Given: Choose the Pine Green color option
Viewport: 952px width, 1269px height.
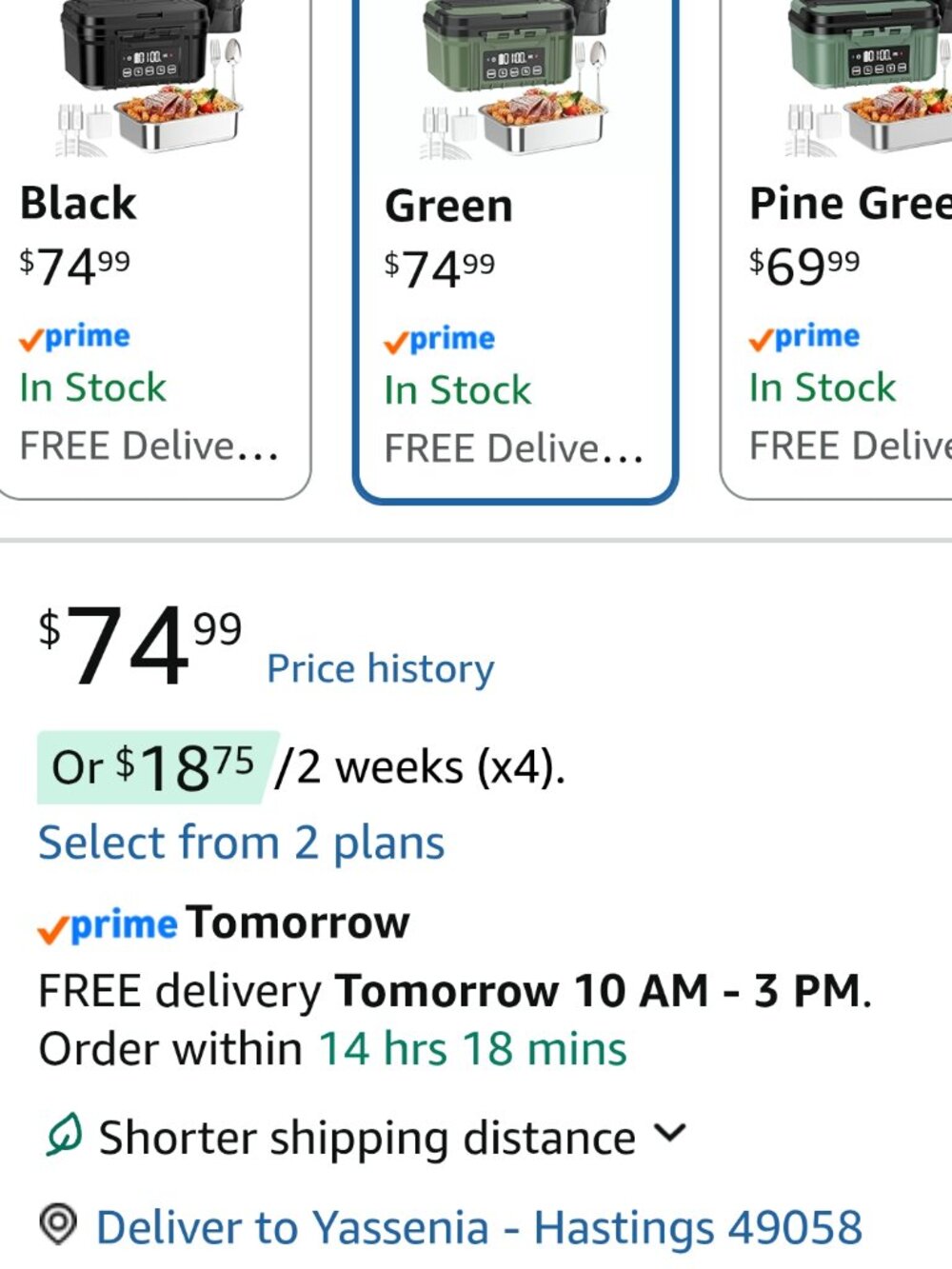Looking at the screenshot, I should click(838, 248).
